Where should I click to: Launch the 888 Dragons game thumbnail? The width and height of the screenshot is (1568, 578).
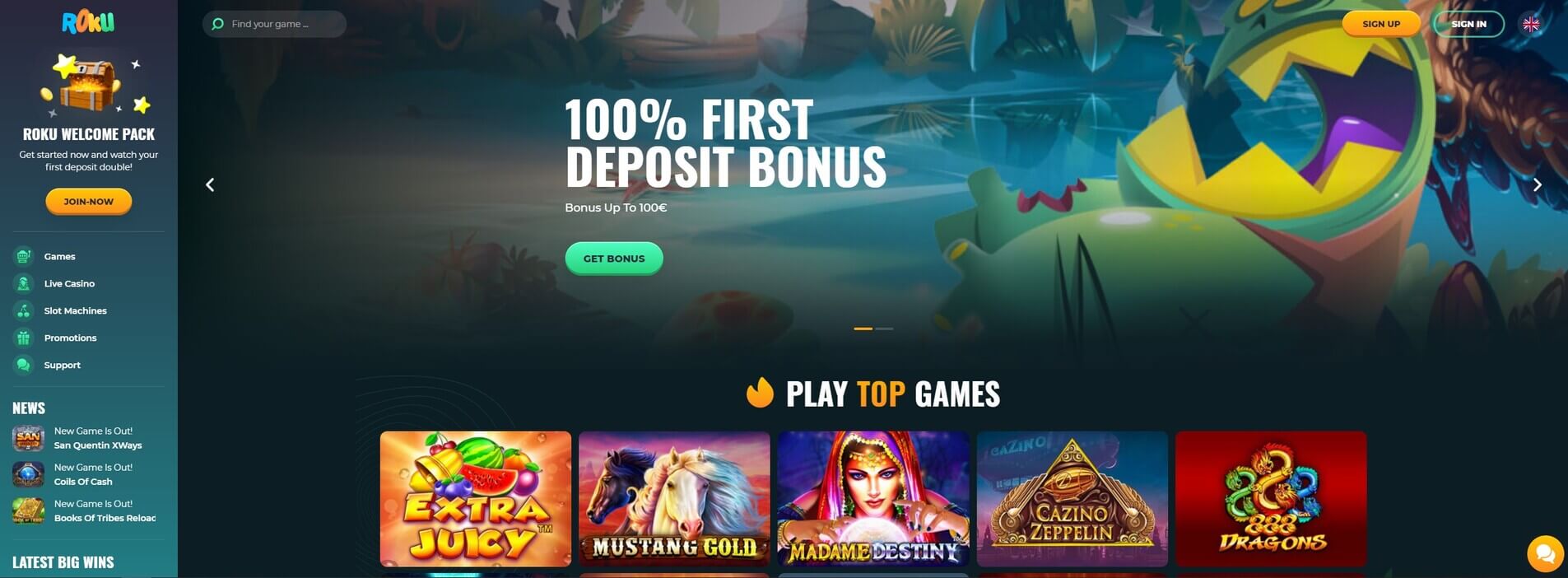point(1271,499)
